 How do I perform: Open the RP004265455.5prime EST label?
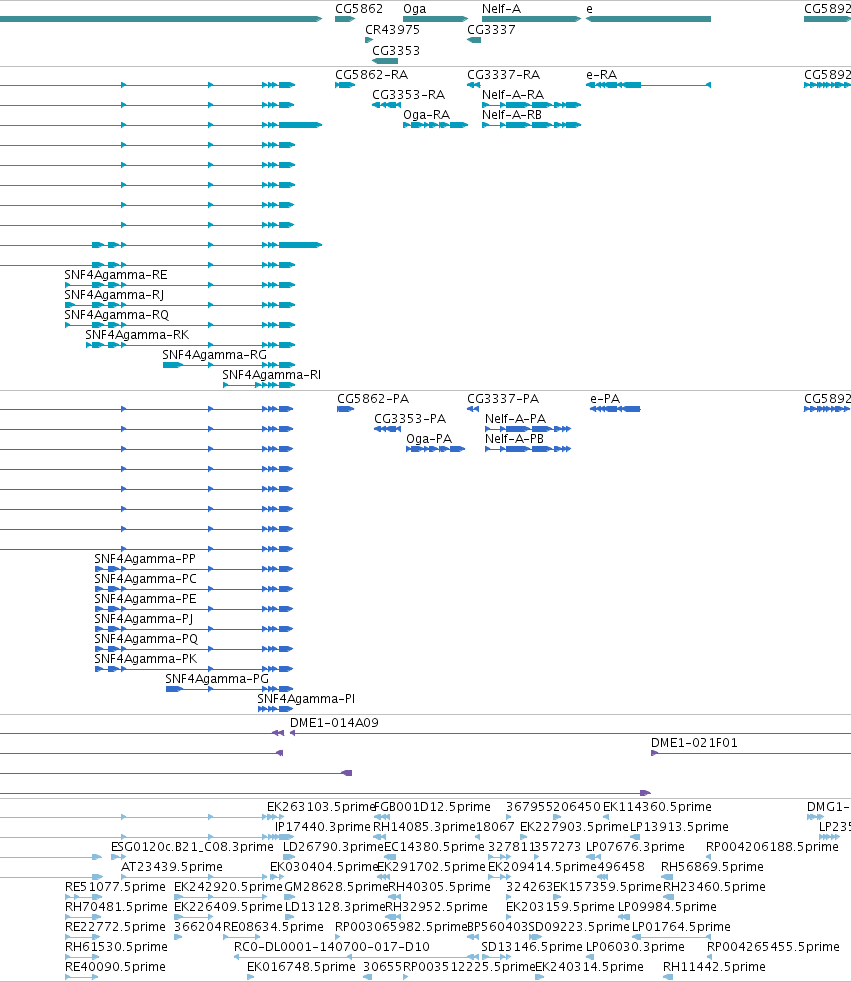click(773, 948)
